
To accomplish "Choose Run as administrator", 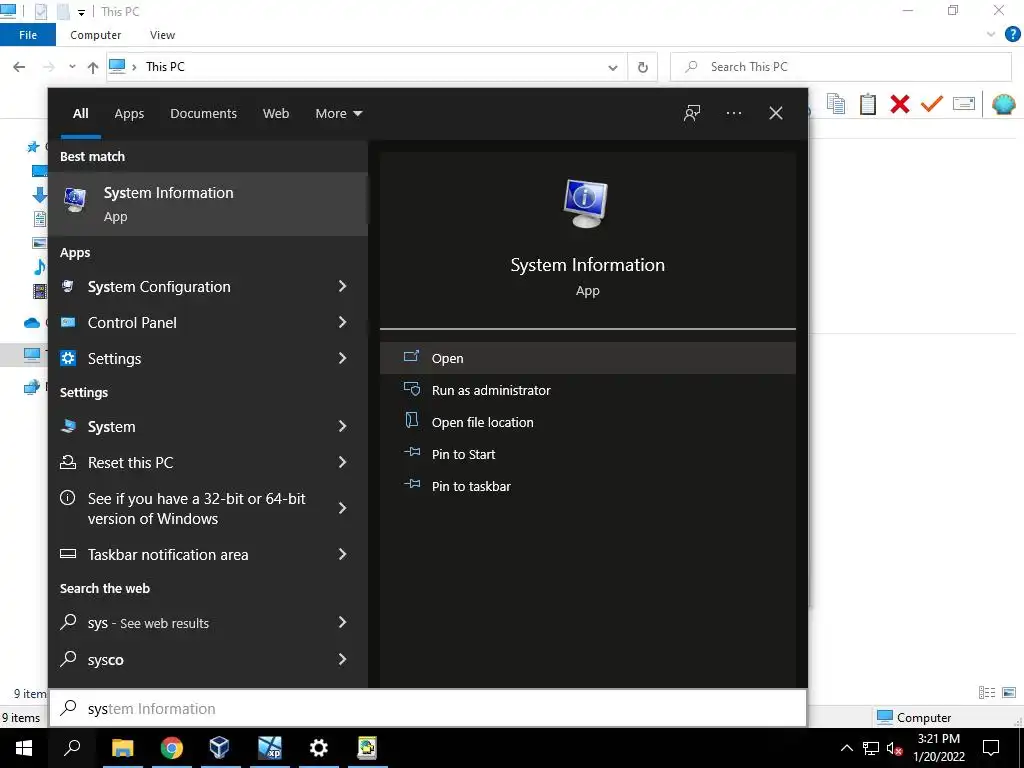I will (x=587, y=390).
